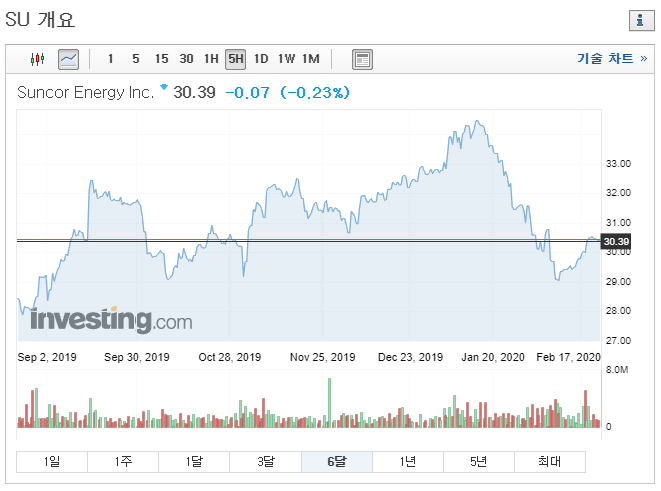The image size is (661, 491).
Task: Click the SU 개요 heading
Action: 40,20
